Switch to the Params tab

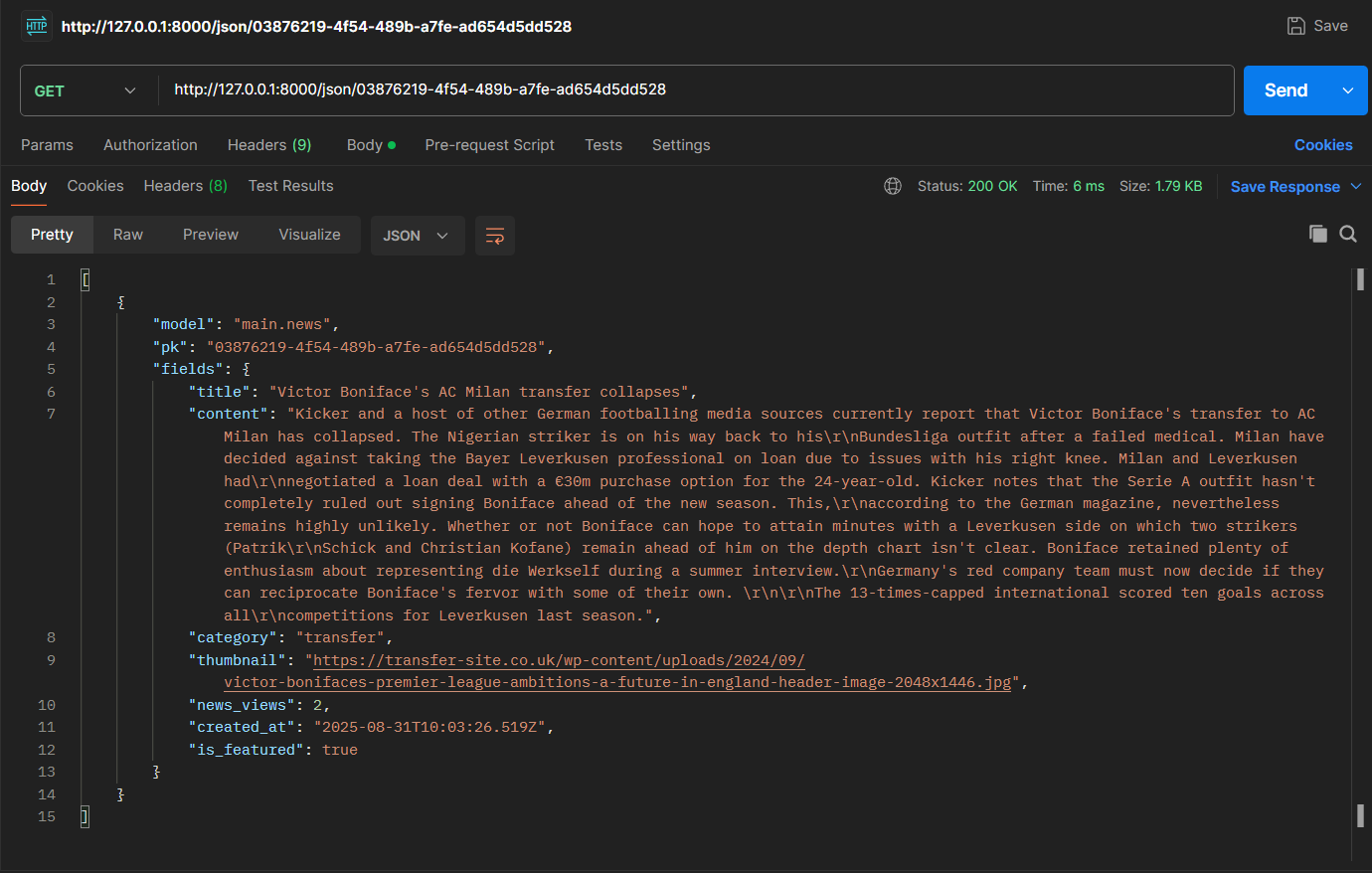pos(47,145)
